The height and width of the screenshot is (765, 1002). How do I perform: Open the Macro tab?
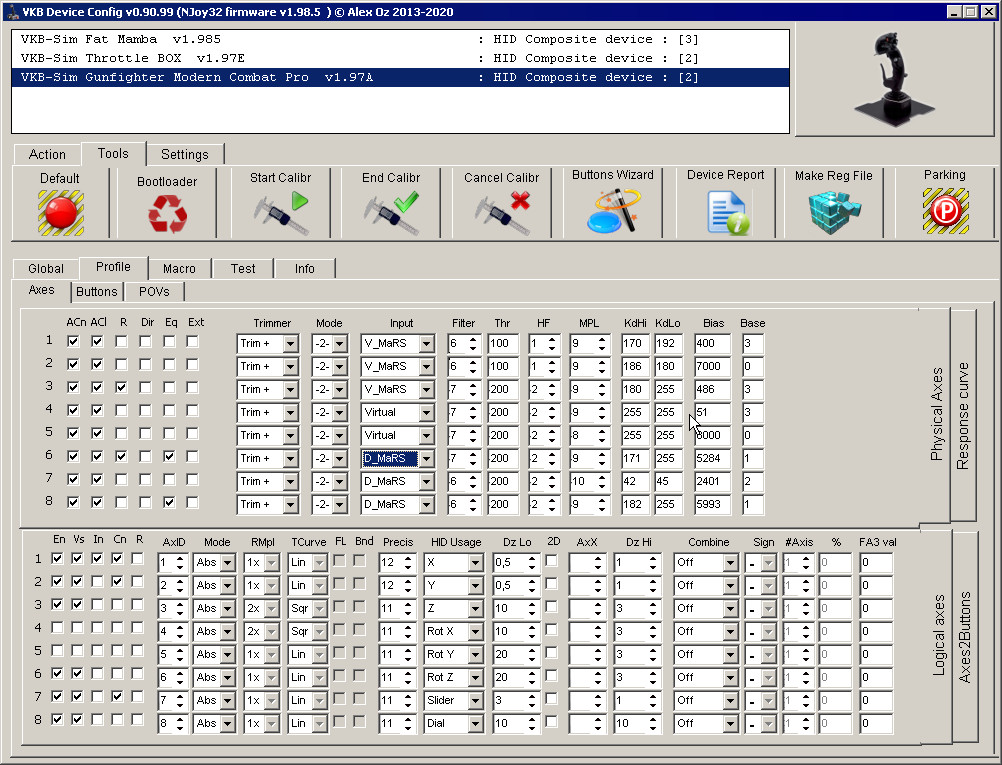pyautogui.click(x=180, y=268)
